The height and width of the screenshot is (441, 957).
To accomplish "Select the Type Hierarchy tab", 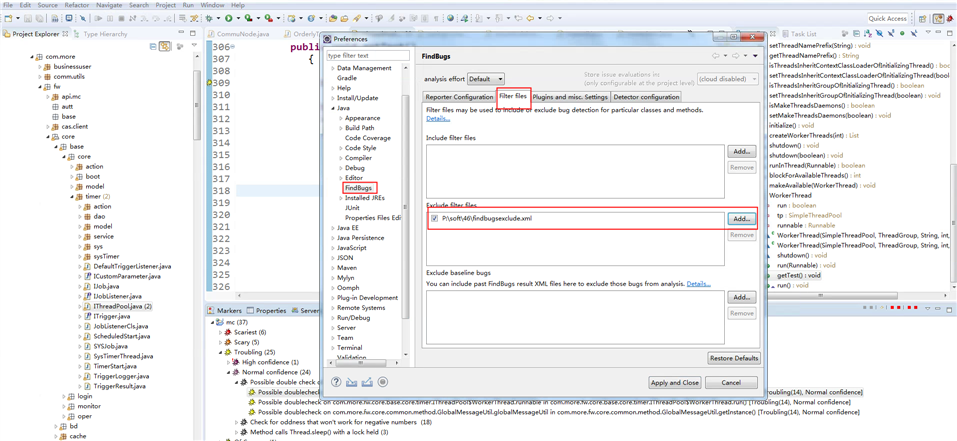I will coord(101,34).
